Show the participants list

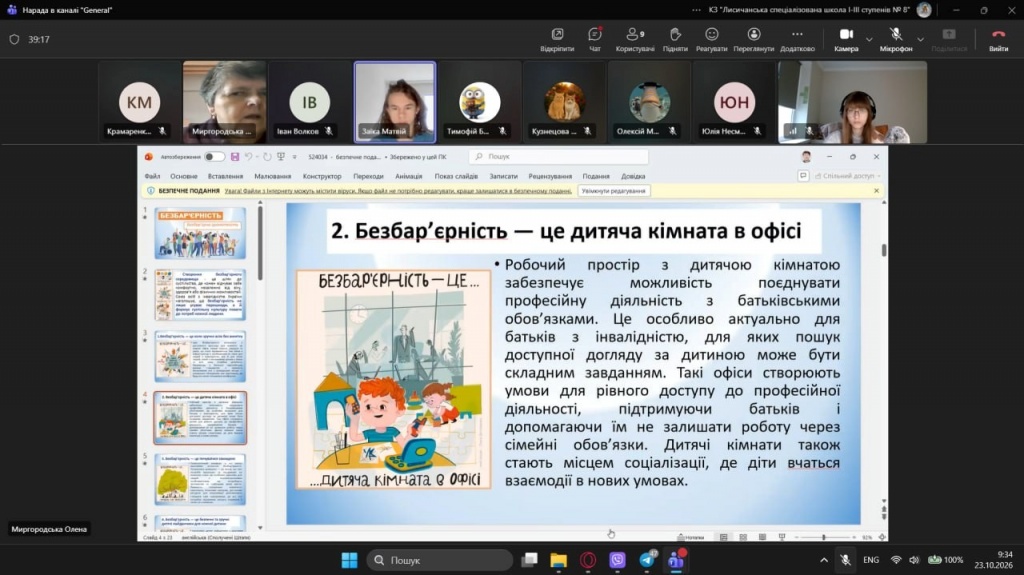635,39
